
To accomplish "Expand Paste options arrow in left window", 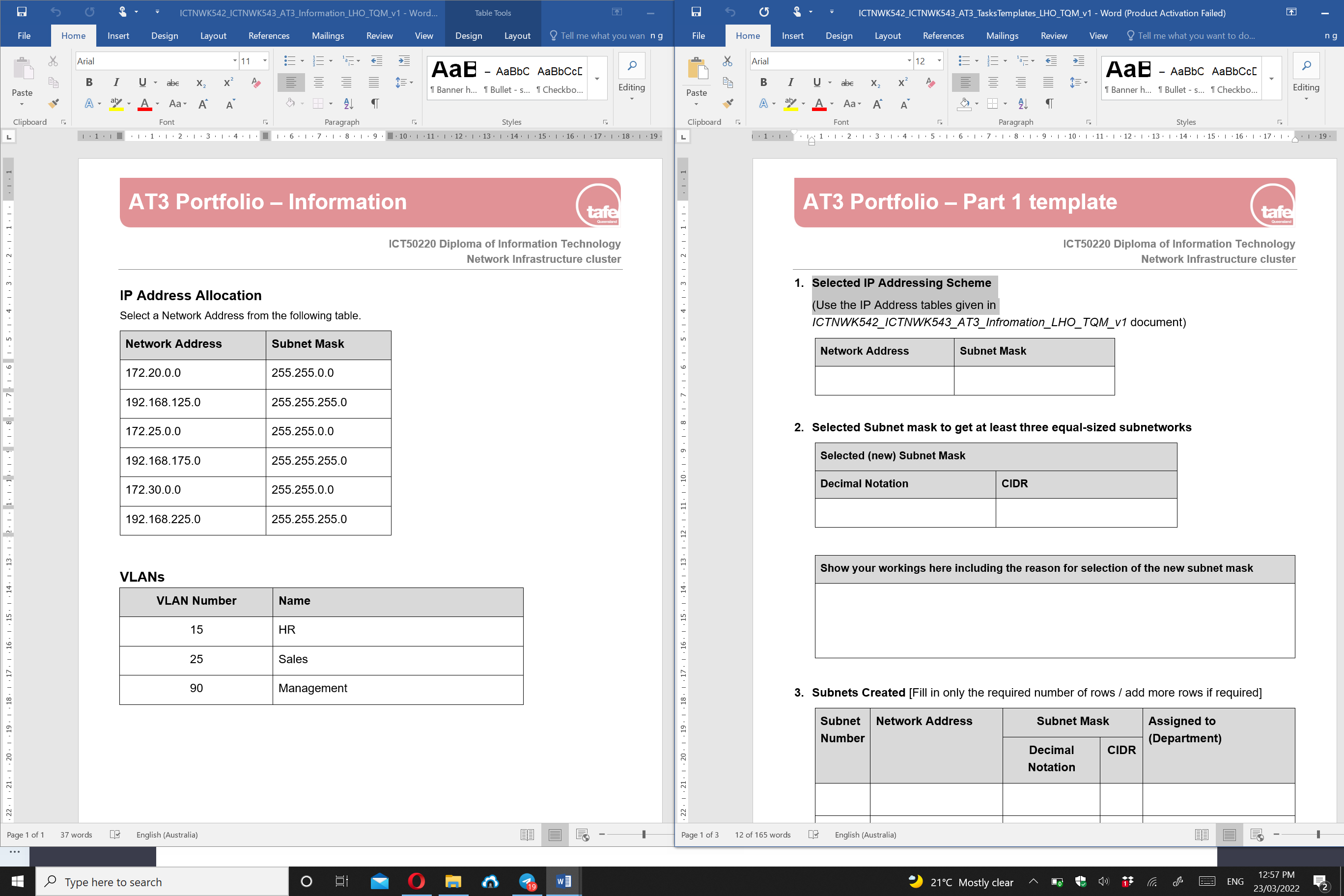I will pos(22,104).
